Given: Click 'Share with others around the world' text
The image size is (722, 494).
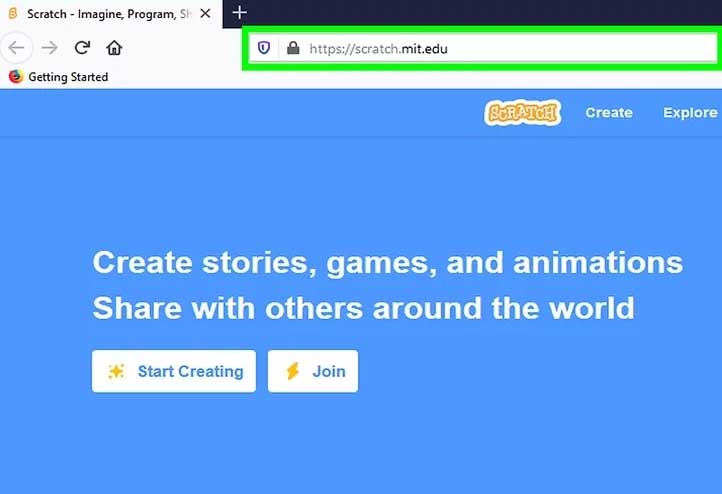Looking at the screenshot, I should click(364, 308).
